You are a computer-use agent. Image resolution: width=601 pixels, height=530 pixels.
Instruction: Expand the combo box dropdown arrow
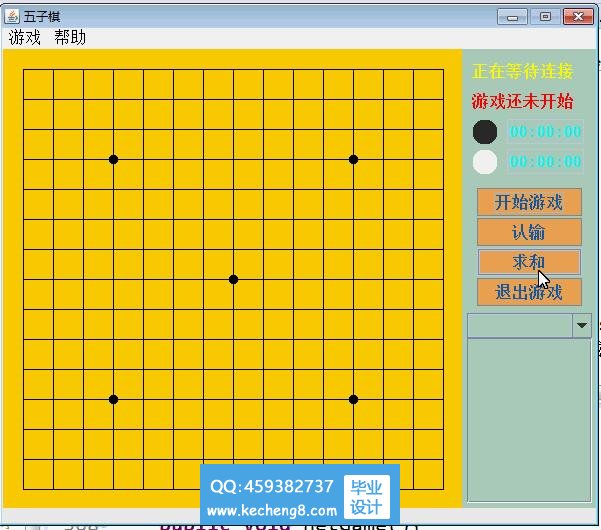[582, 325]
